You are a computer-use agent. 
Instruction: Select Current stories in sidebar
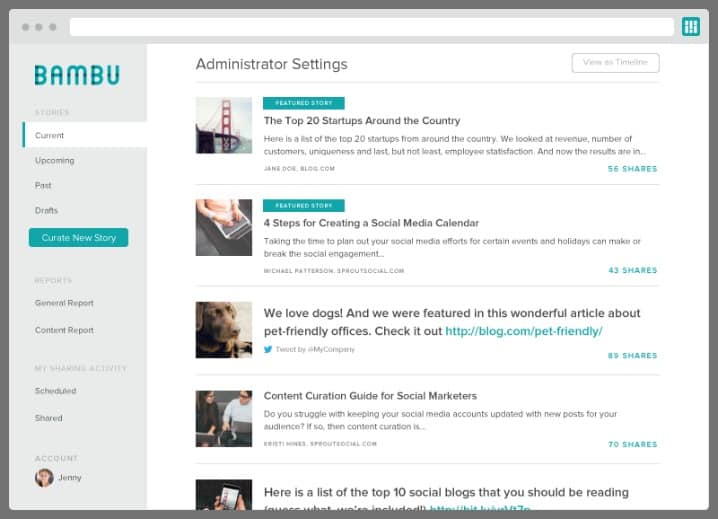[50, 135]
